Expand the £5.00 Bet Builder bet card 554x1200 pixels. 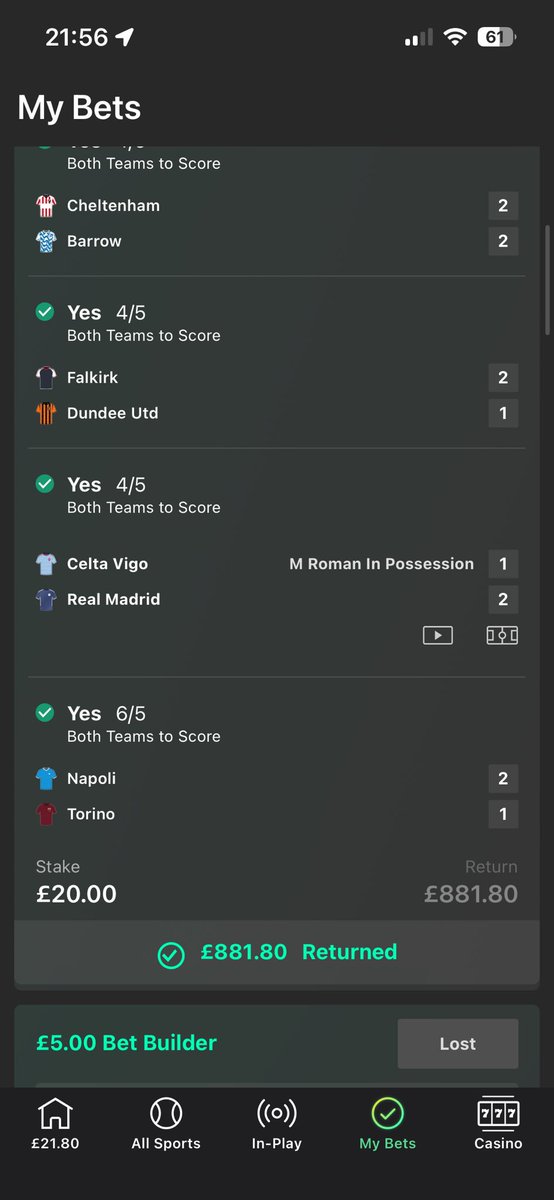(x=127, y=1043)
